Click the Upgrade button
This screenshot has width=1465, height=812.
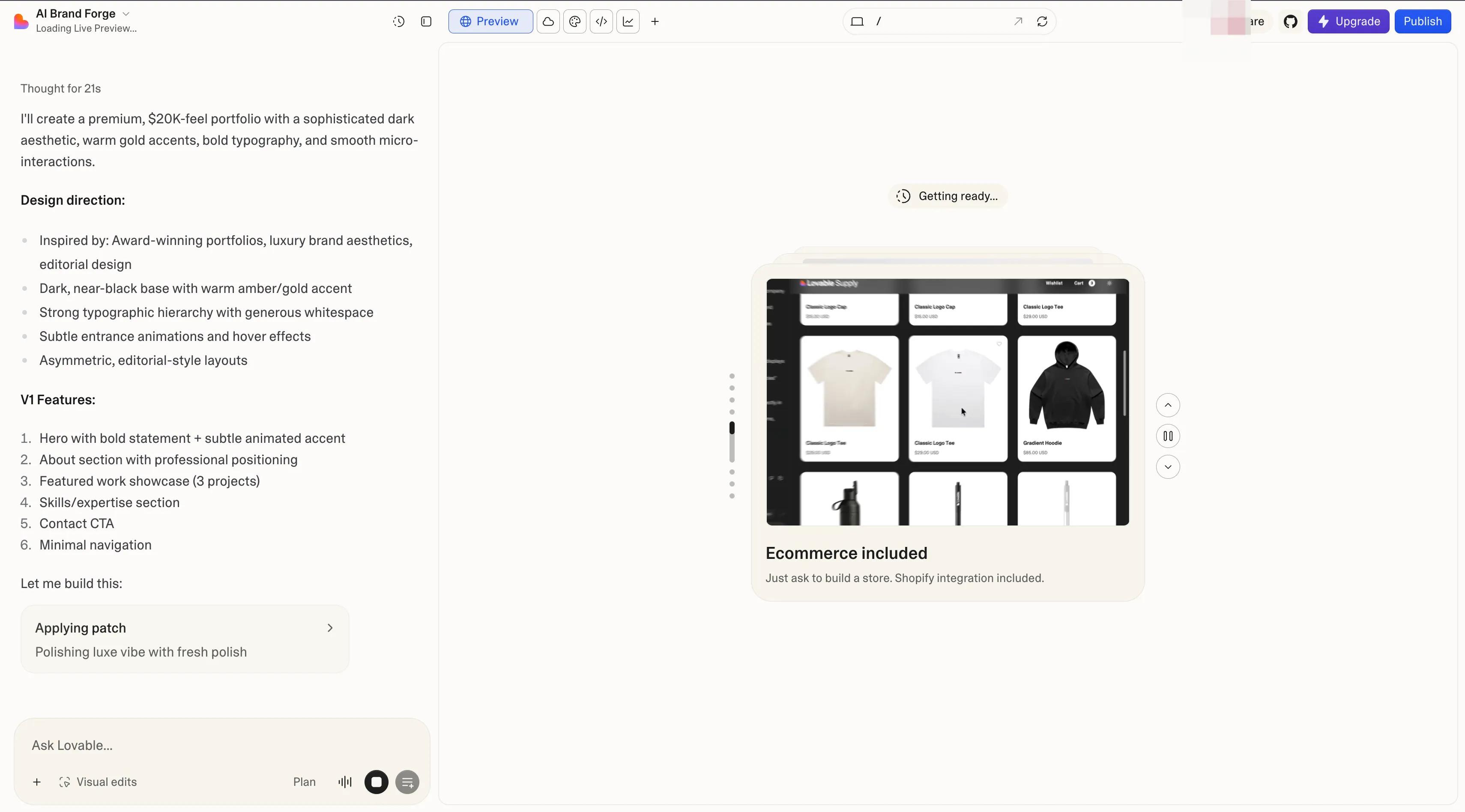1348,21
